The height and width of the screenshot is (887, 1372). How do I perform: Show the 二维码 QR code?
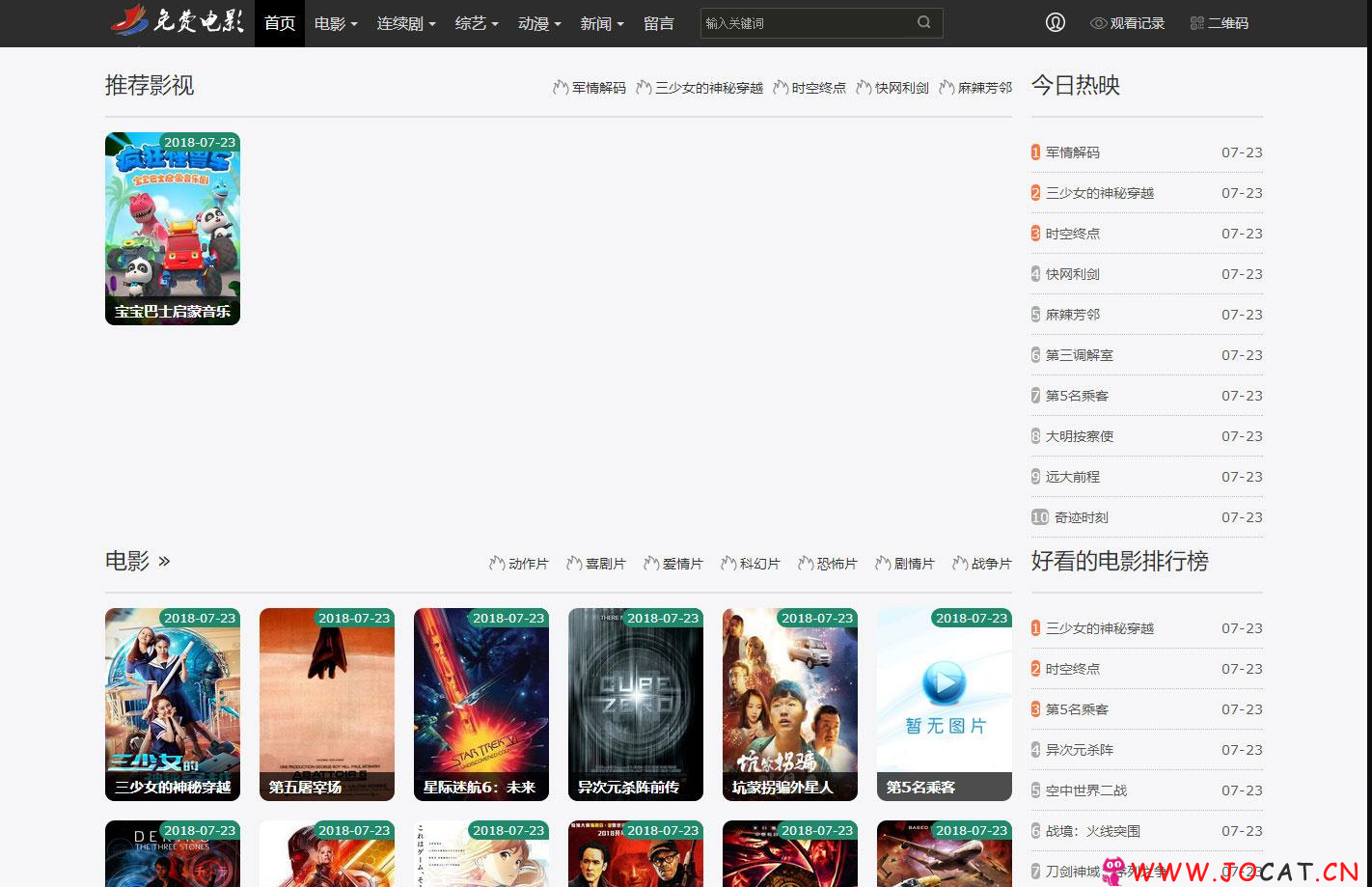1220,23
